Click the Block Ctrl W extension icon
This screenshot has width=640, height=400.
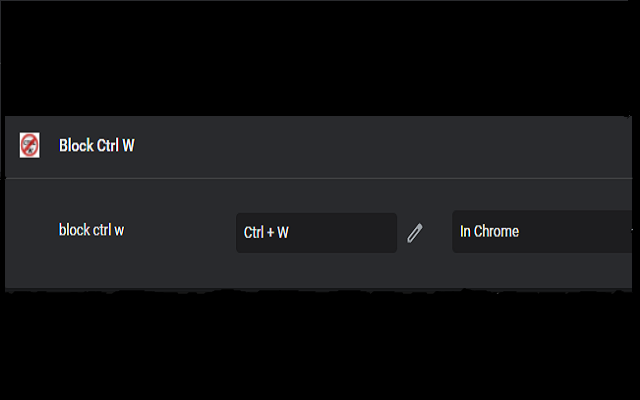[30, 145]
